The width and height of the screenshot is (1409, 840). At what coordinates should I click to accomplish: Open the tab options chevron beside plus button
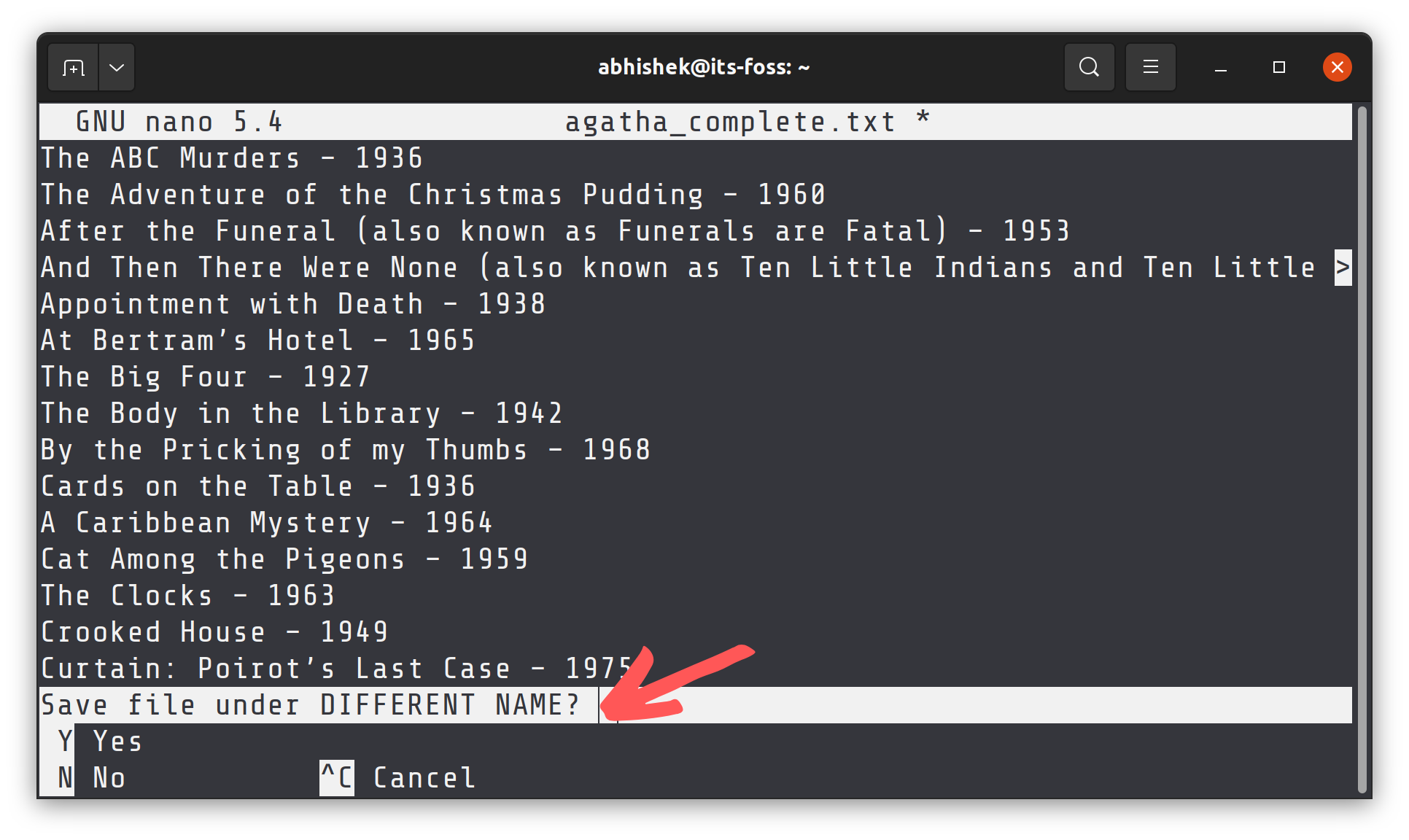click(117, 67)
